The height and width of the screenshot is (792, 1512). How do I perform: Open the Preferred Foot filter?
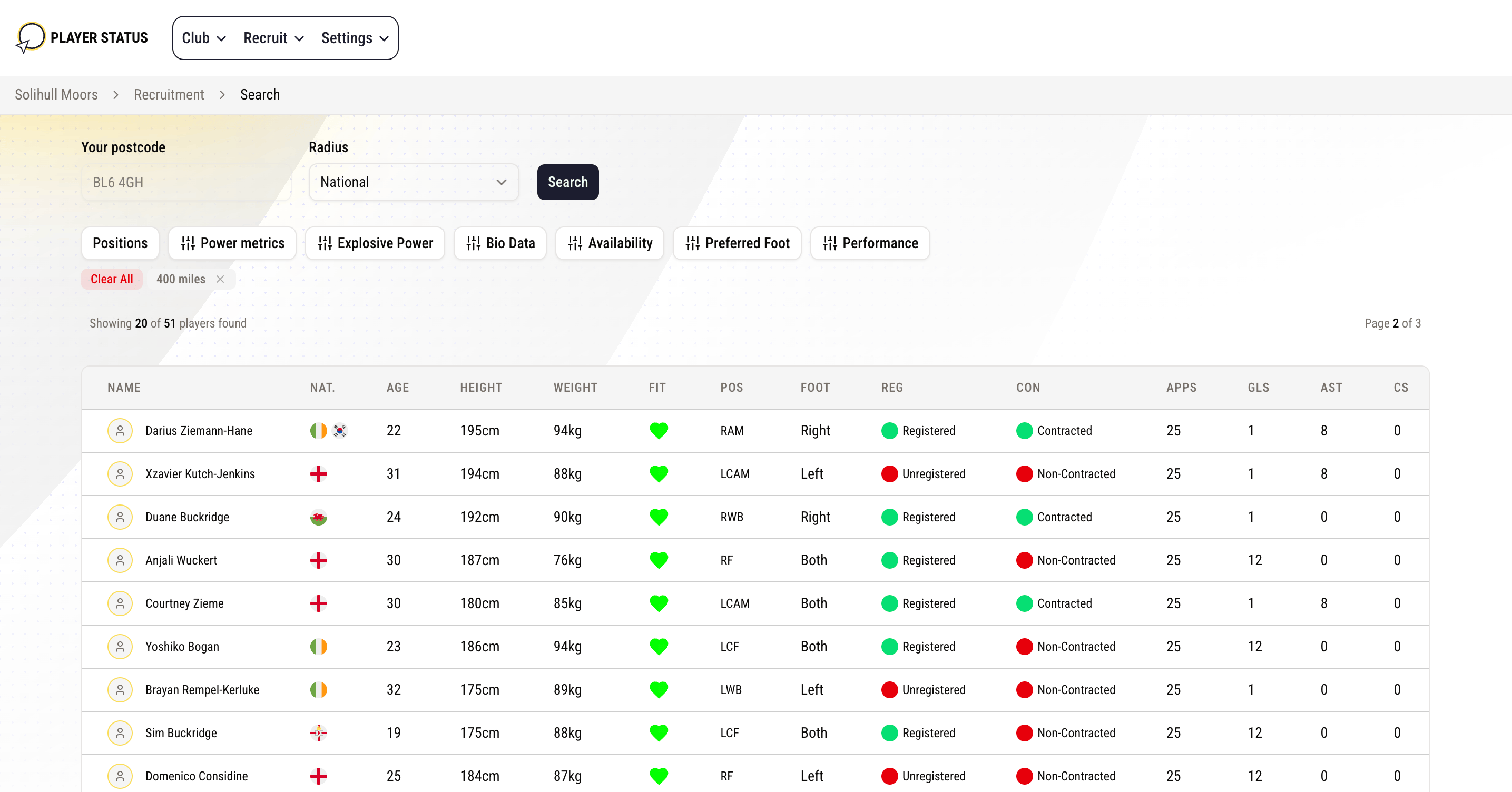[737, 243]
